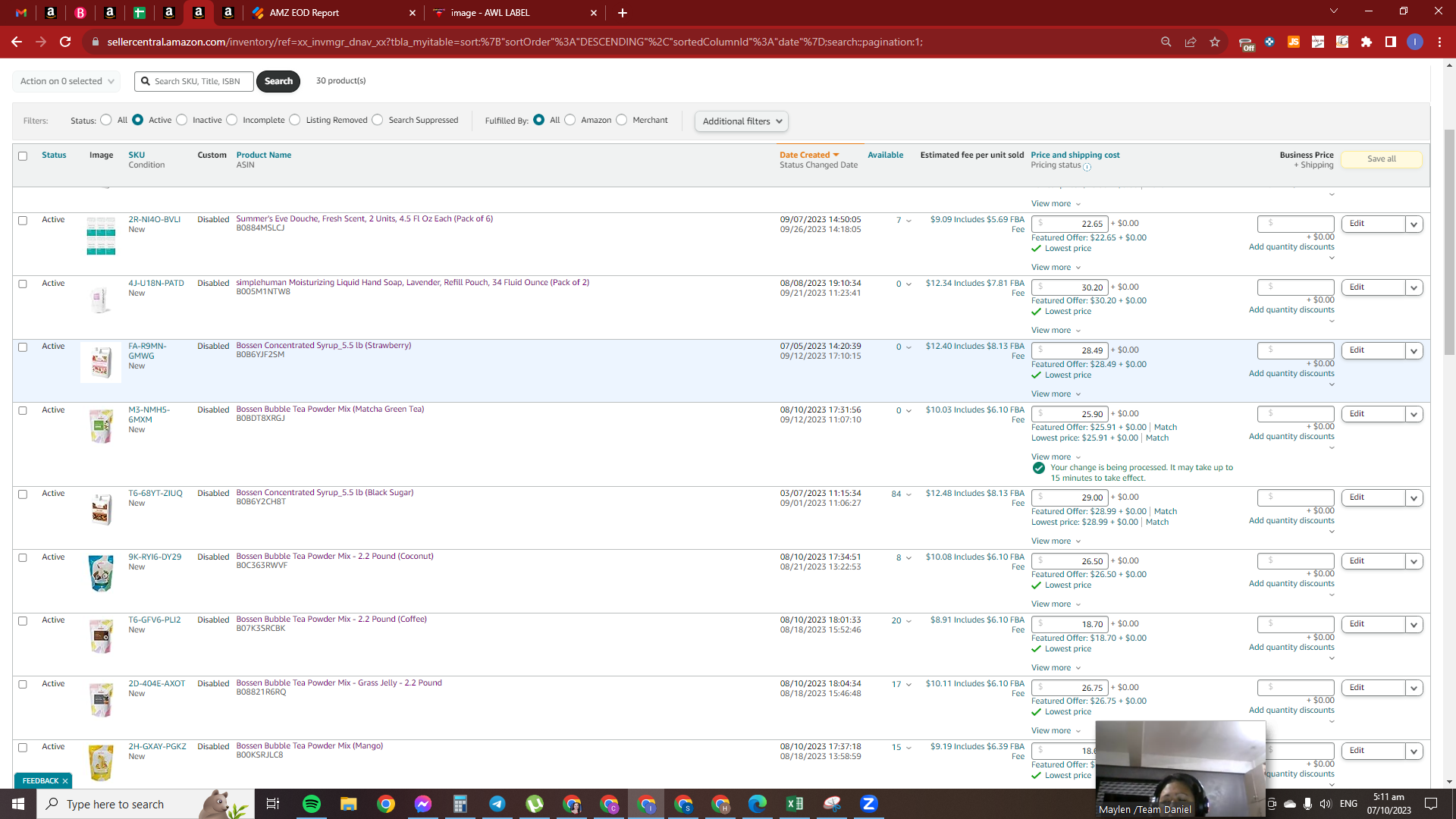Open Microsoft Edge from the taskbar
This screenshot has width=1456, height=819.
point(758,804)
